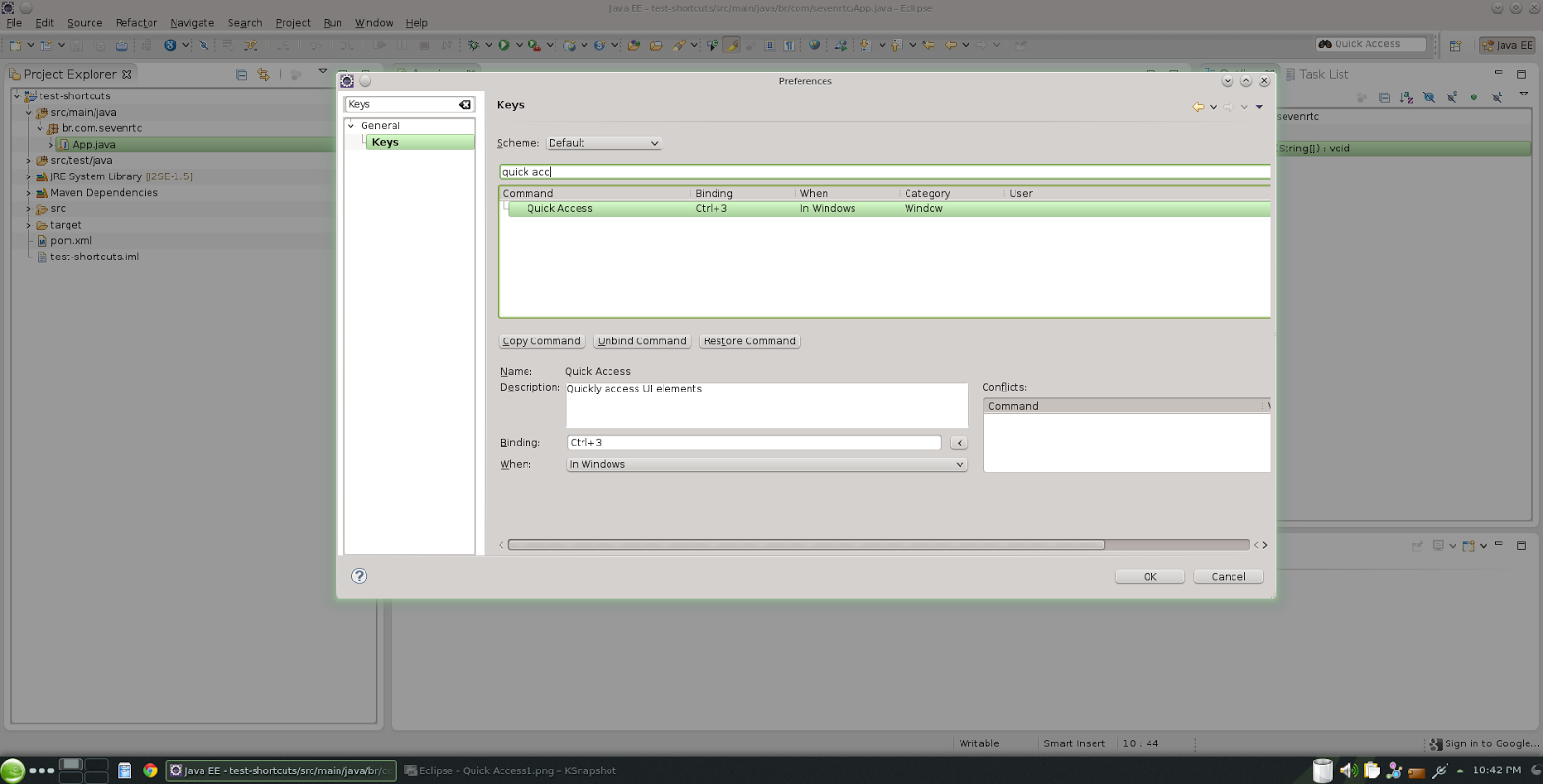Expand the src/test/java folder

point(28,161)
